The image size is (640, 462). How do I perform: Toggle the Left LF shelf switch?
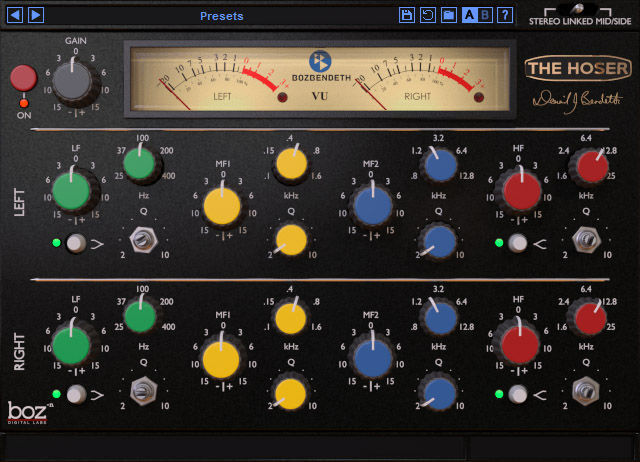74,243
